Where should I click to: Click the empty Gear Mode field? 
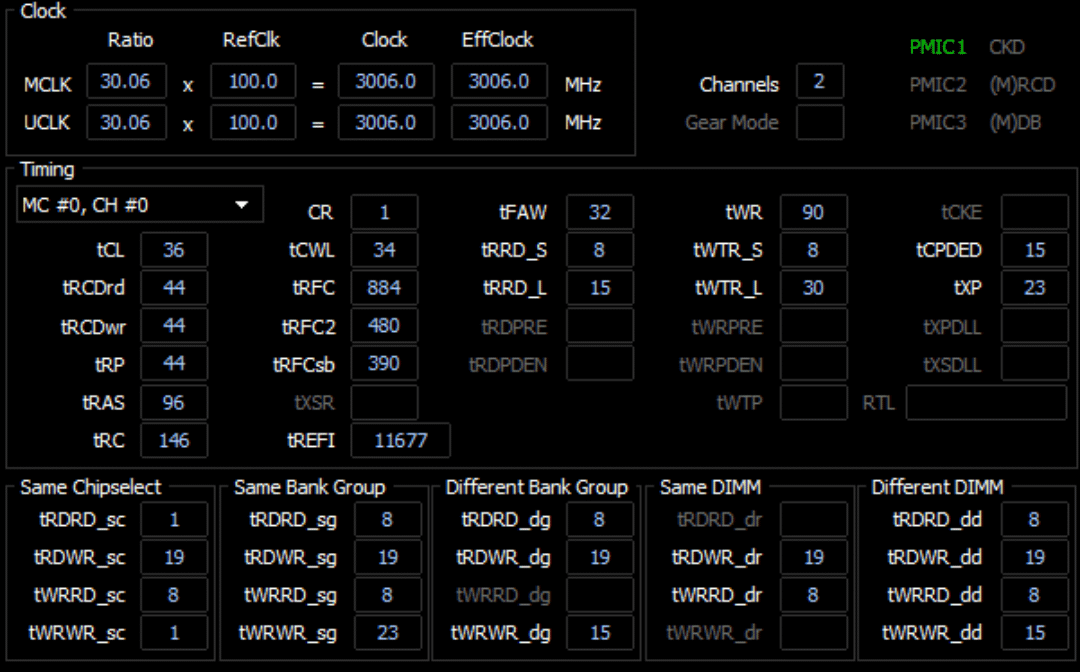click(819, 123)
